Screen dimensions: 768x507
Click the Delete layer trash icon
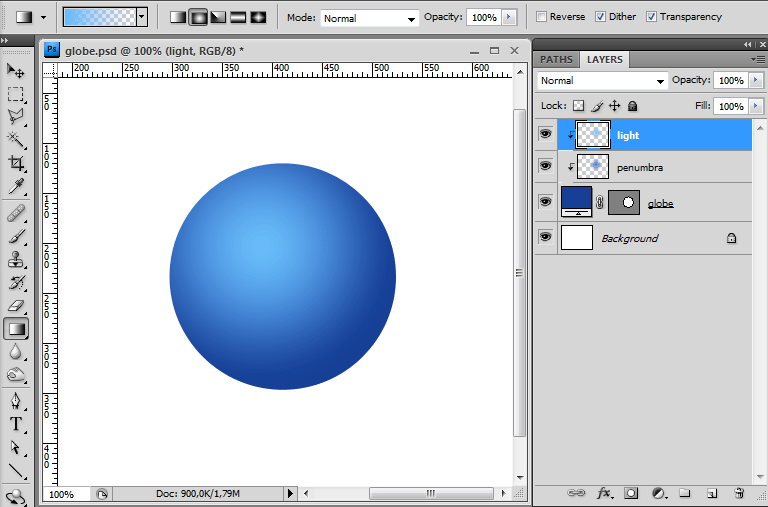739,493
